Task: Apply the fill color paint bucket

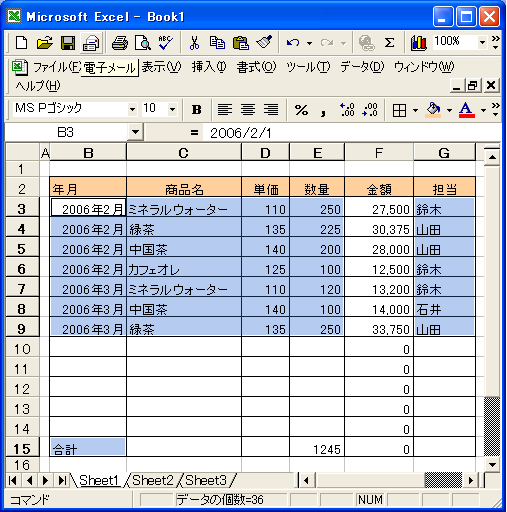Action: pyautogui.click(x=433, y=109)
